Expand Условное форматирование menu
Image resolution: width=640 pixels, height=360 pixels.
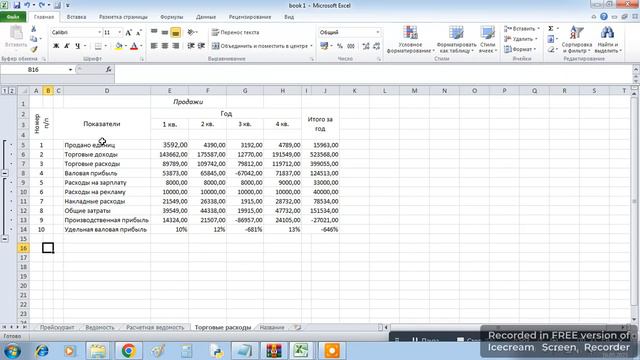(410, 39)
